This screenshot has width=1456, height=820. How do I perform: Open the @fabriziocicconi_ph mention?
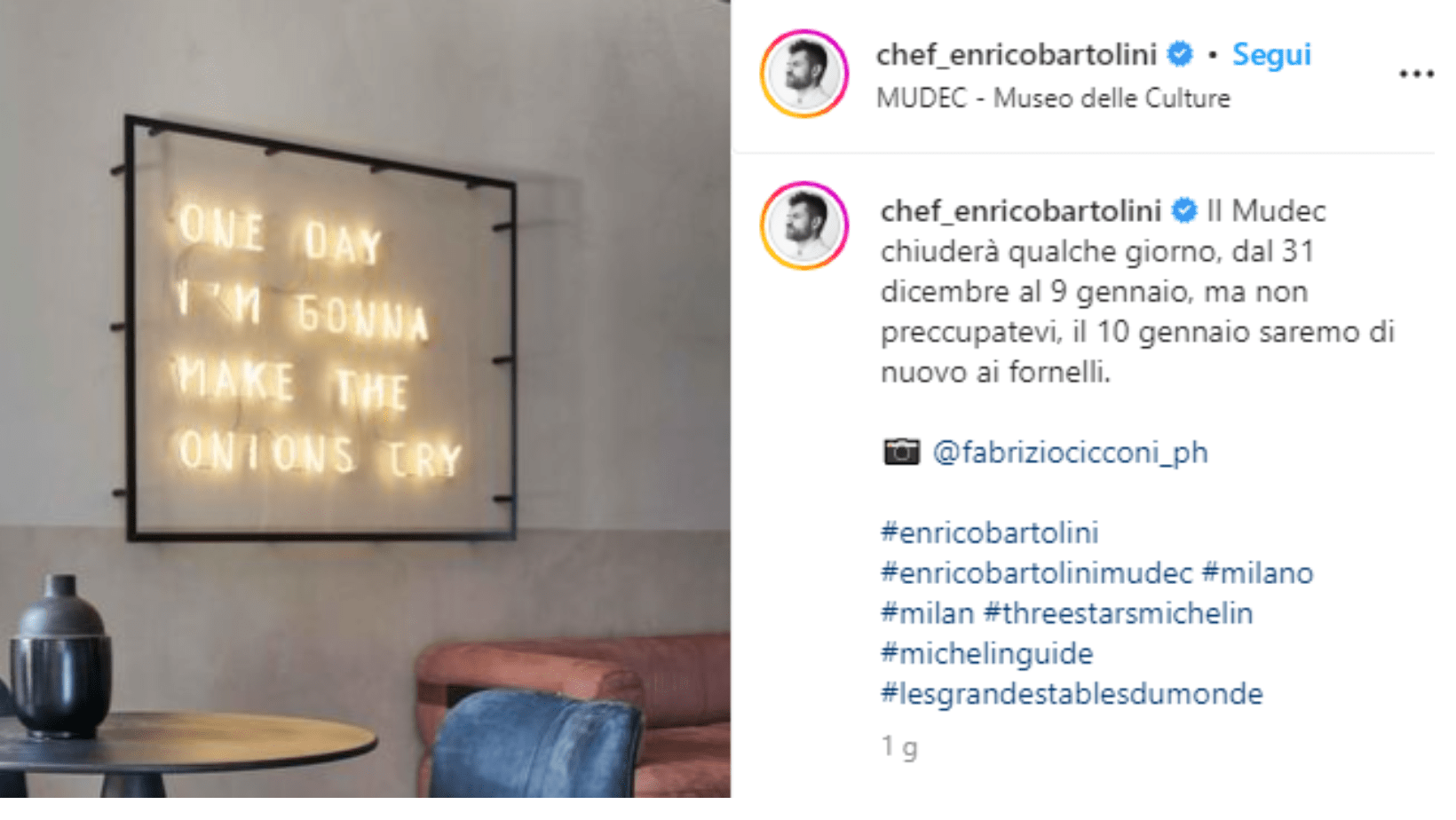[1071, 453]
